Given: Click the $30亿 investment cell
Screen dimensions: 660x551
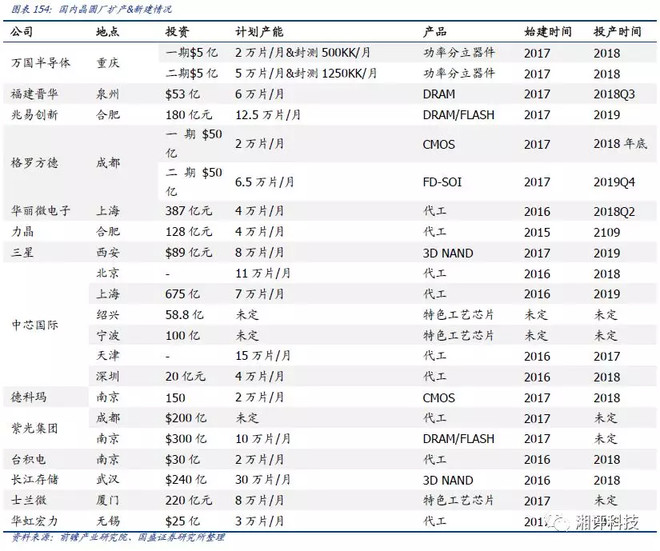Looking at the screenshot, I should click(182, 459).
